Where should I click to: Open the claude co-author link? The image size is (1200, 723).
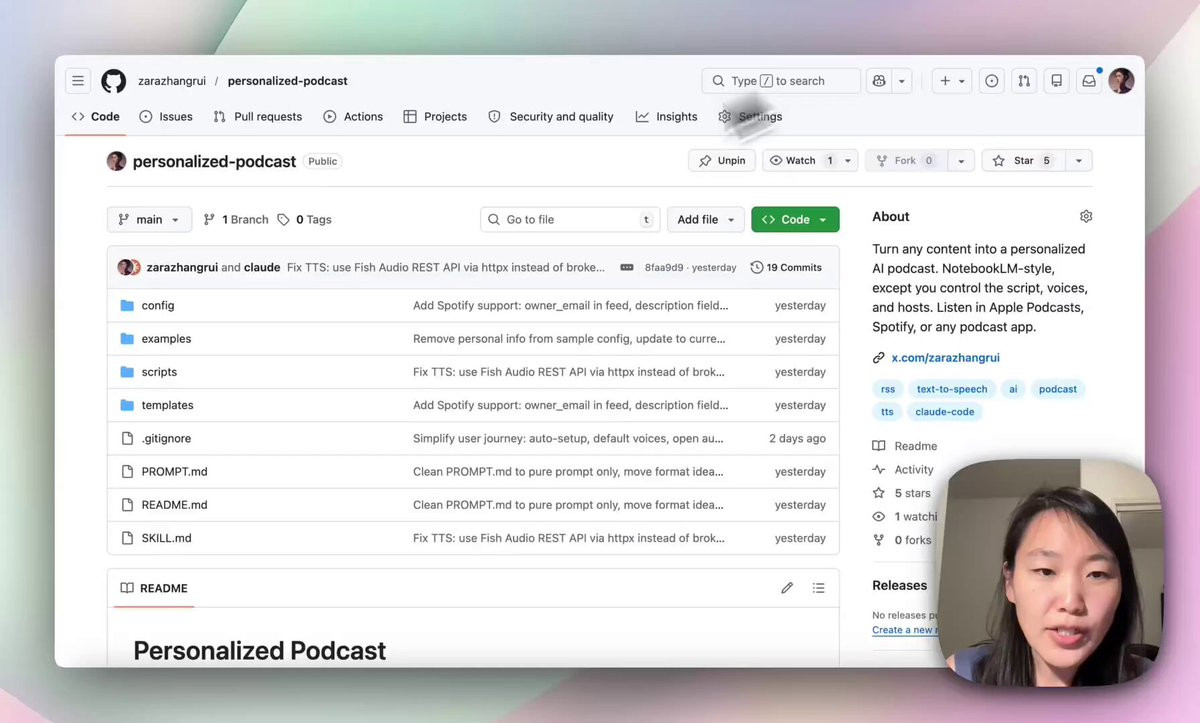pyautogui.click(x=262, y=268)
